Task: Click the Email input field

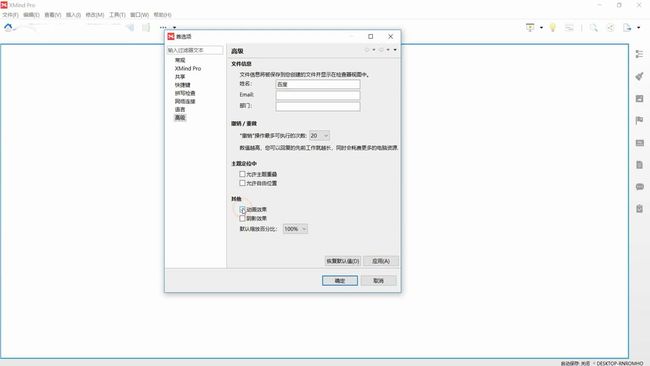Action: (x=318, y=95)
